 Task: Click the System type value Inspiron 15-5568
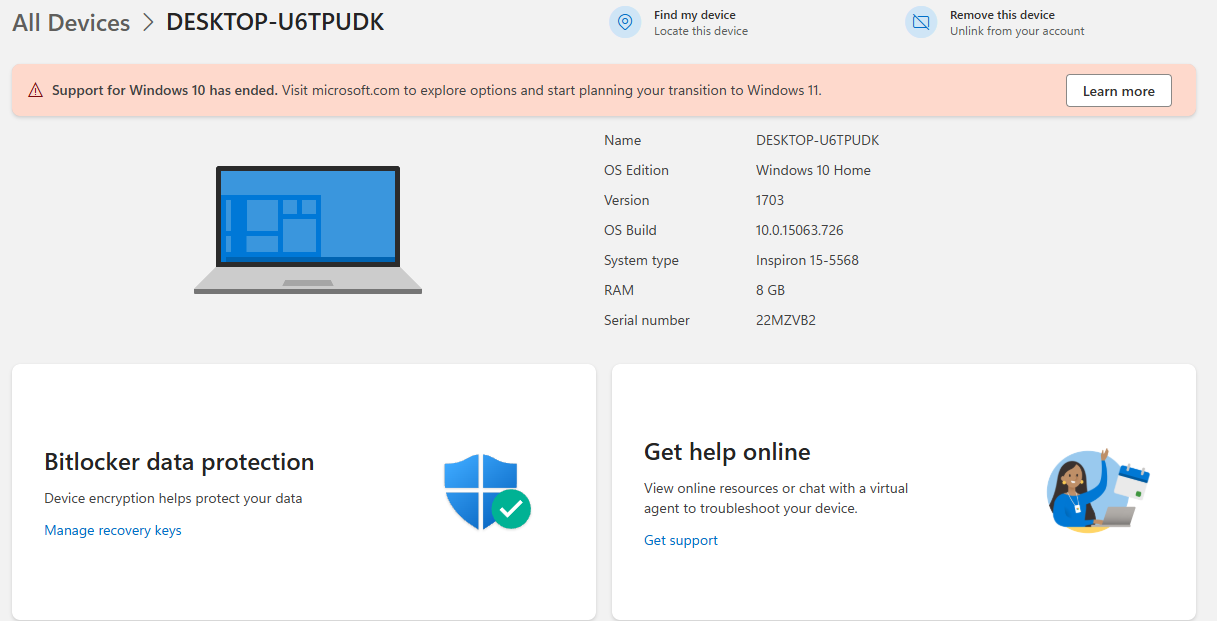pos(807,260)
